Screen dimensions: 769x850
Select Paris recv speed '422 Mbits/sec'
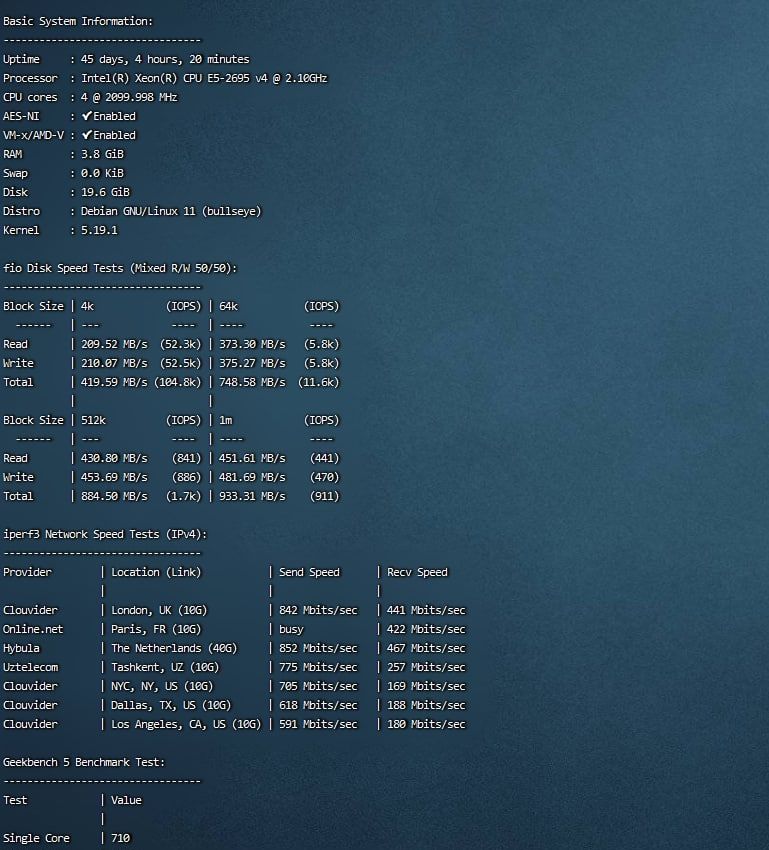(x=426, y=629)
